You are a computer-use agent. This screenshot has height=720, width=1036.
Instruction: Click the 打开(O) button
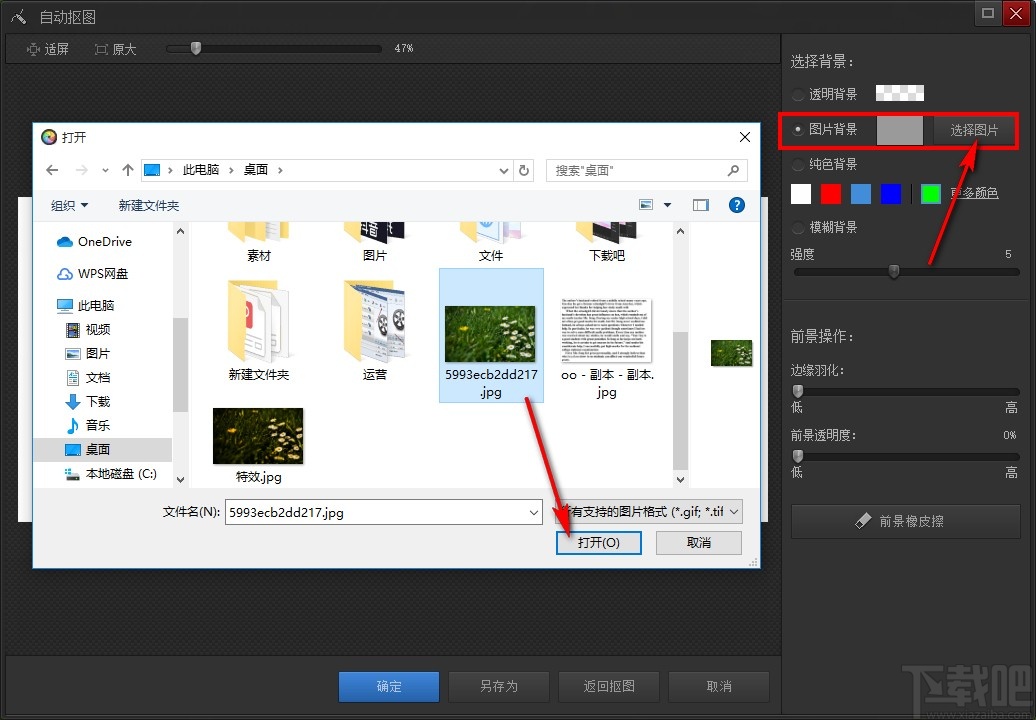coord(599,543)
